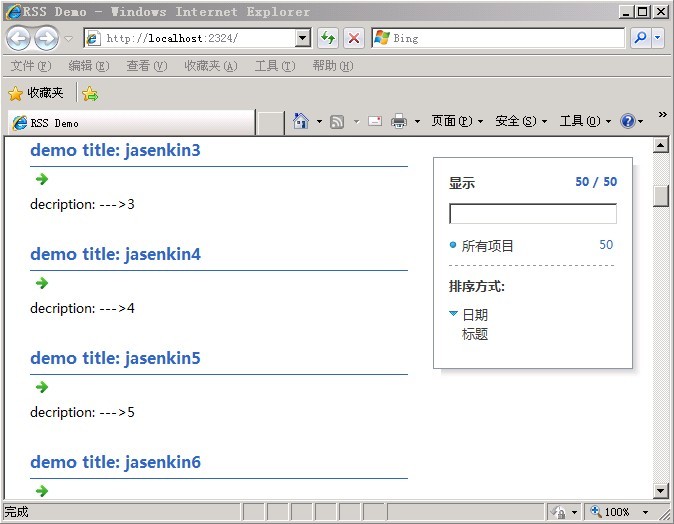
Task: Open the 安全(S) command bar menu
Action: (521, 121)
